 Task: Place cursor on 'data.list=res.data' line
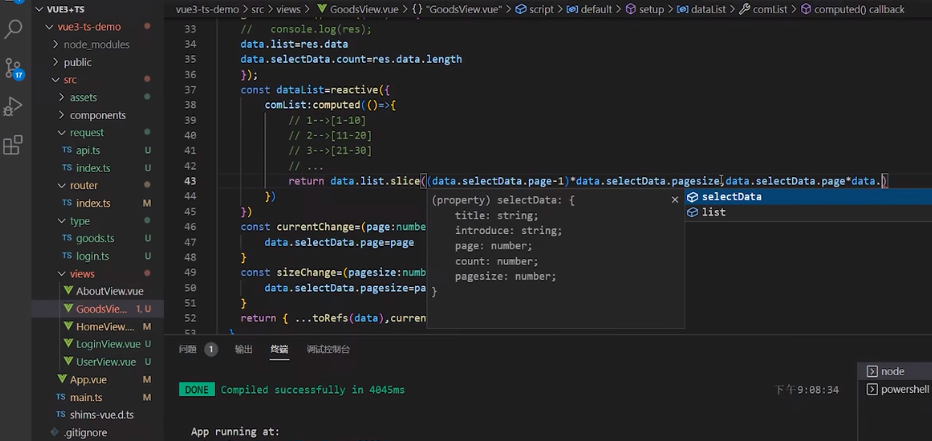pyautogui.click(x=294, y=44)
